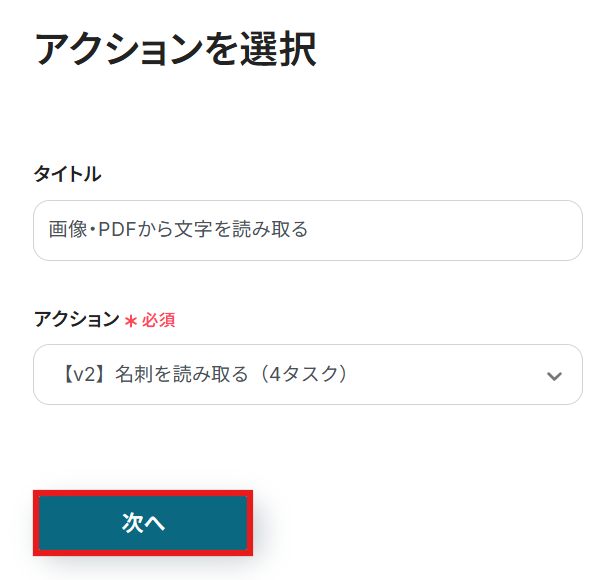Click the left edge of the 次へ button

coord(50,523)
